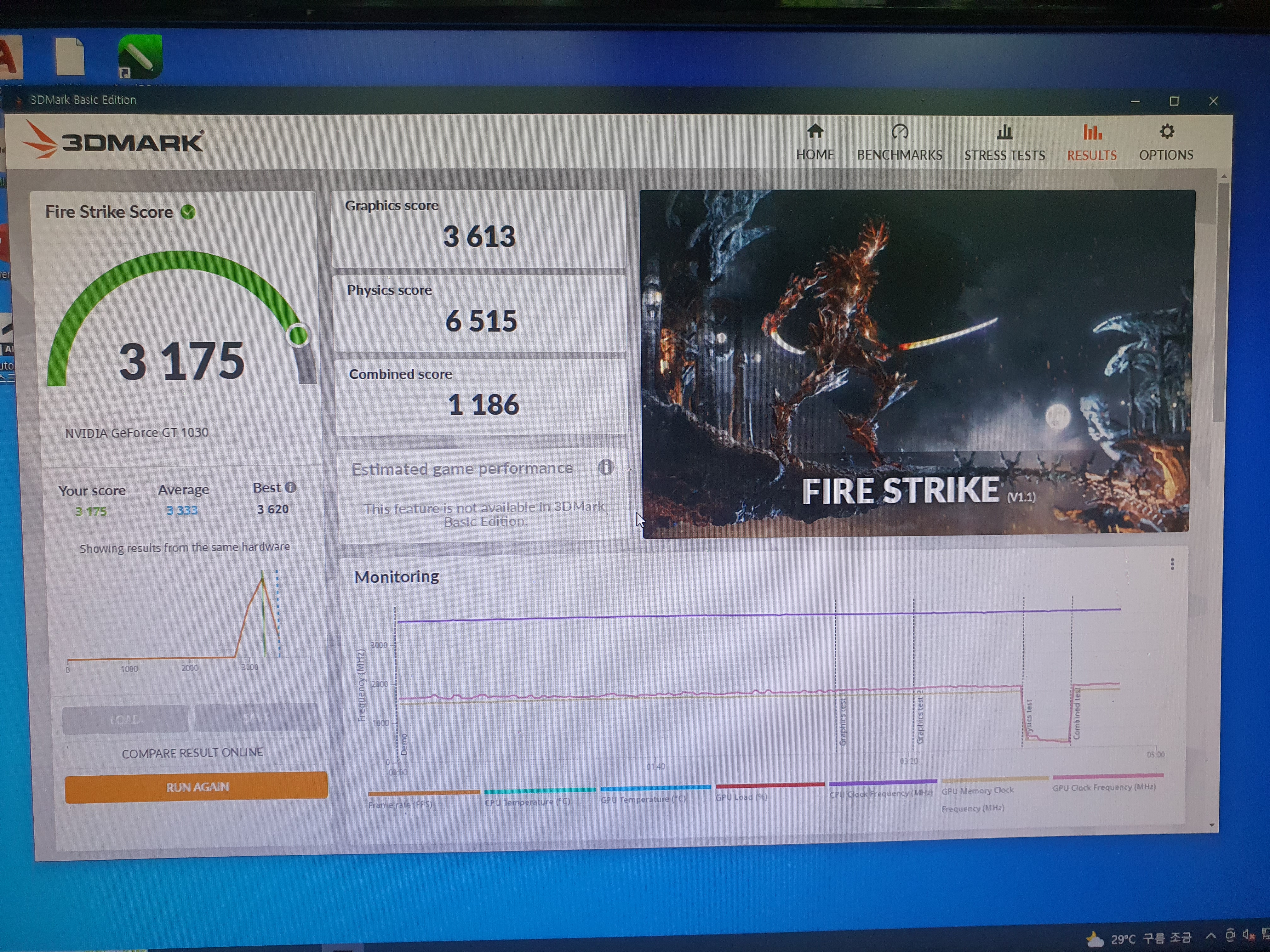Click the weather icon in taskbar
This screenshot has width=1270, height=952.
[1094, 939]
